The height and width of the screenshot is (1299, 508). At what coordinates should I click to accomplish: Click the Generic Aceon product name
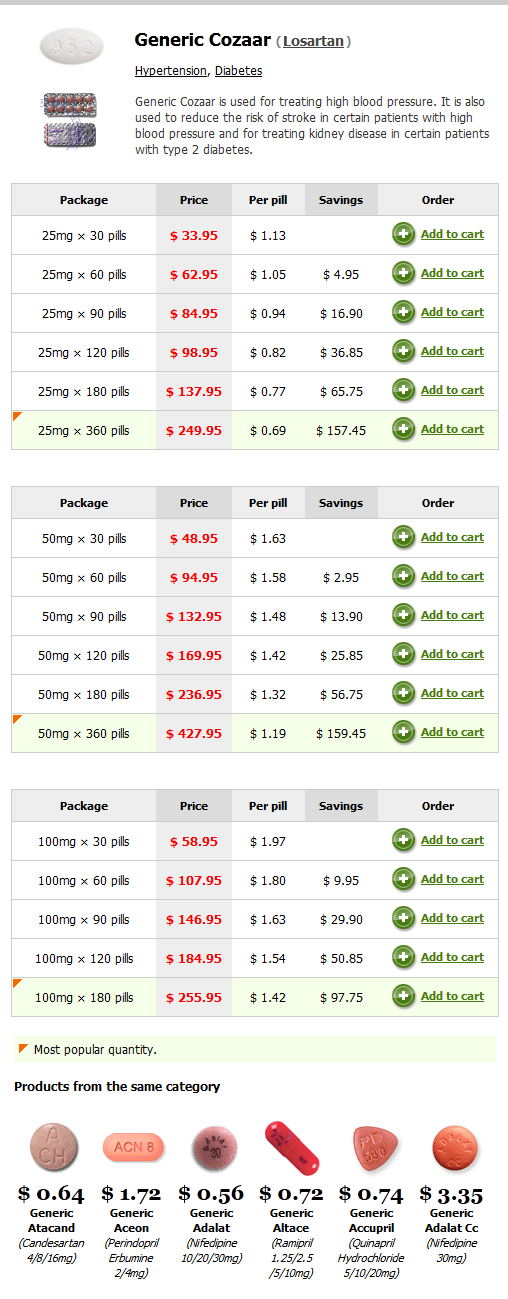131,1221
